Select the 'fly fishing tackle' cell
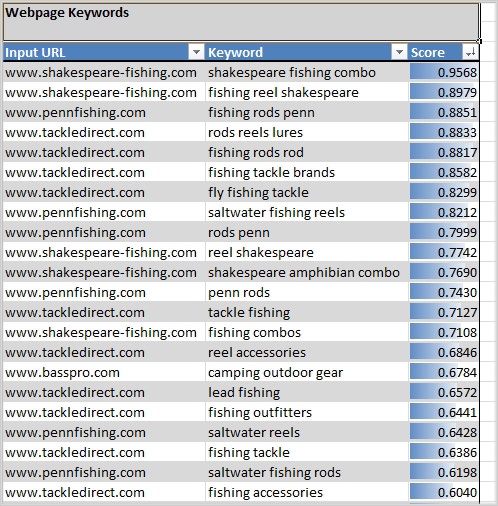Image resolution: width=498 pixels, height=506 pixels. point(307,192)
